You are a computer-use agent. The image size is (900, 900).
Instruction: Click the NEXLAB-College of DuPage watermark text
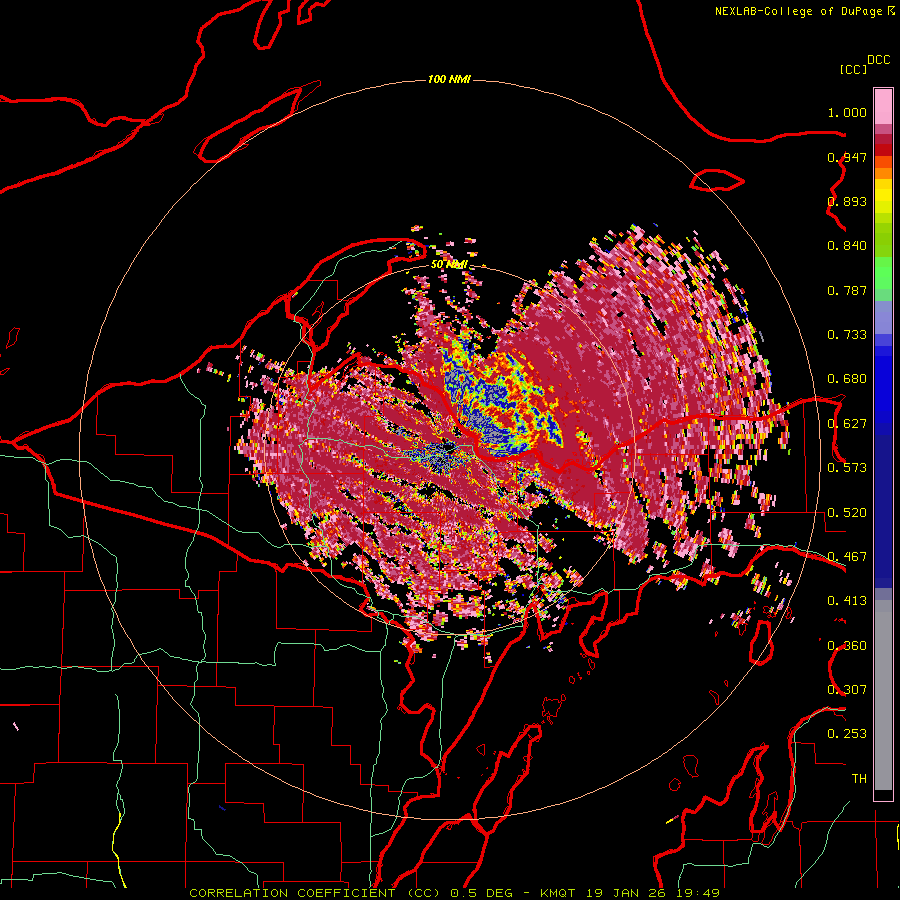point(805,11)
